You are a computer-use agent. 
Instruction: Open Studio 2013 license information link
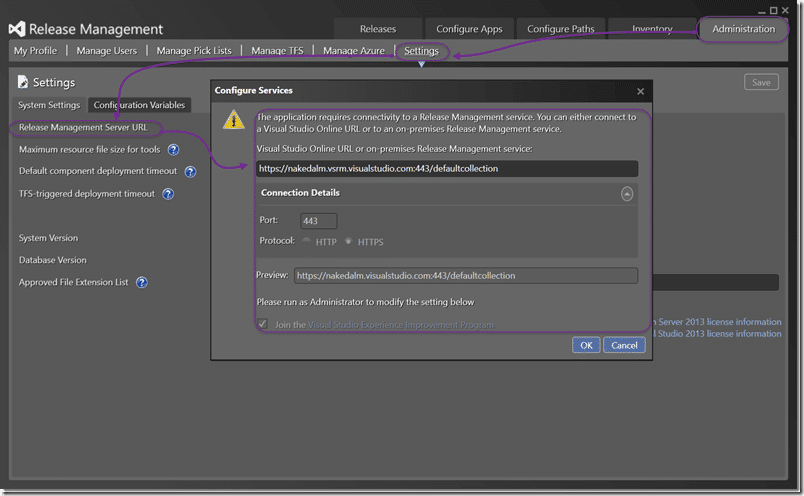[719, 334]
